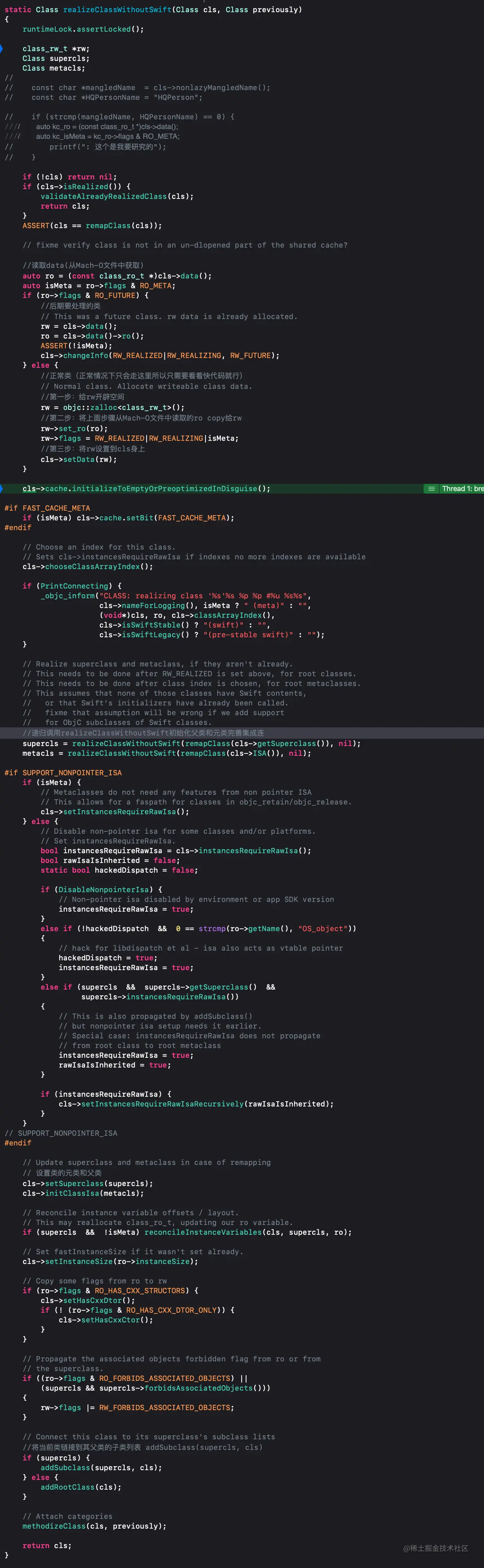This screenshot has width=484, height=1568.
Task: Click 'metacls = realizeClassWithoutSwift(...ISA())' line
Action: [x=167, y=754]
